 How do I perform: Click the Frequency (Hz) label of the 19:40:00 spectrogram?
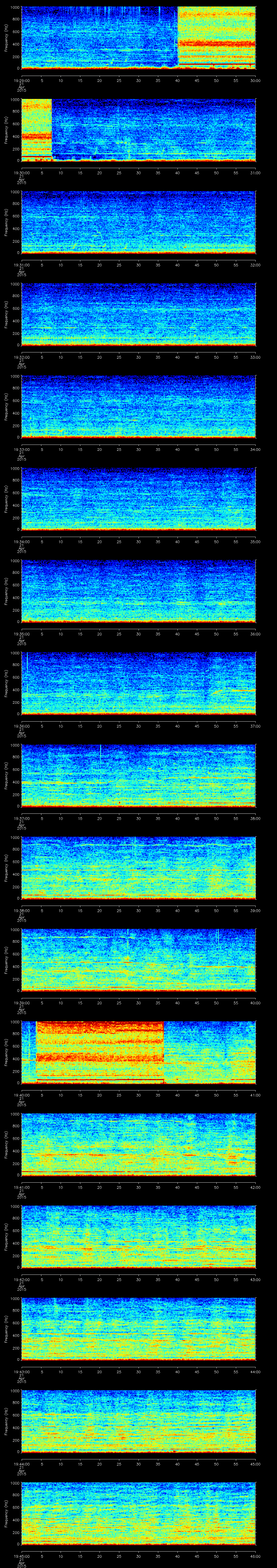pos(6,1052)
